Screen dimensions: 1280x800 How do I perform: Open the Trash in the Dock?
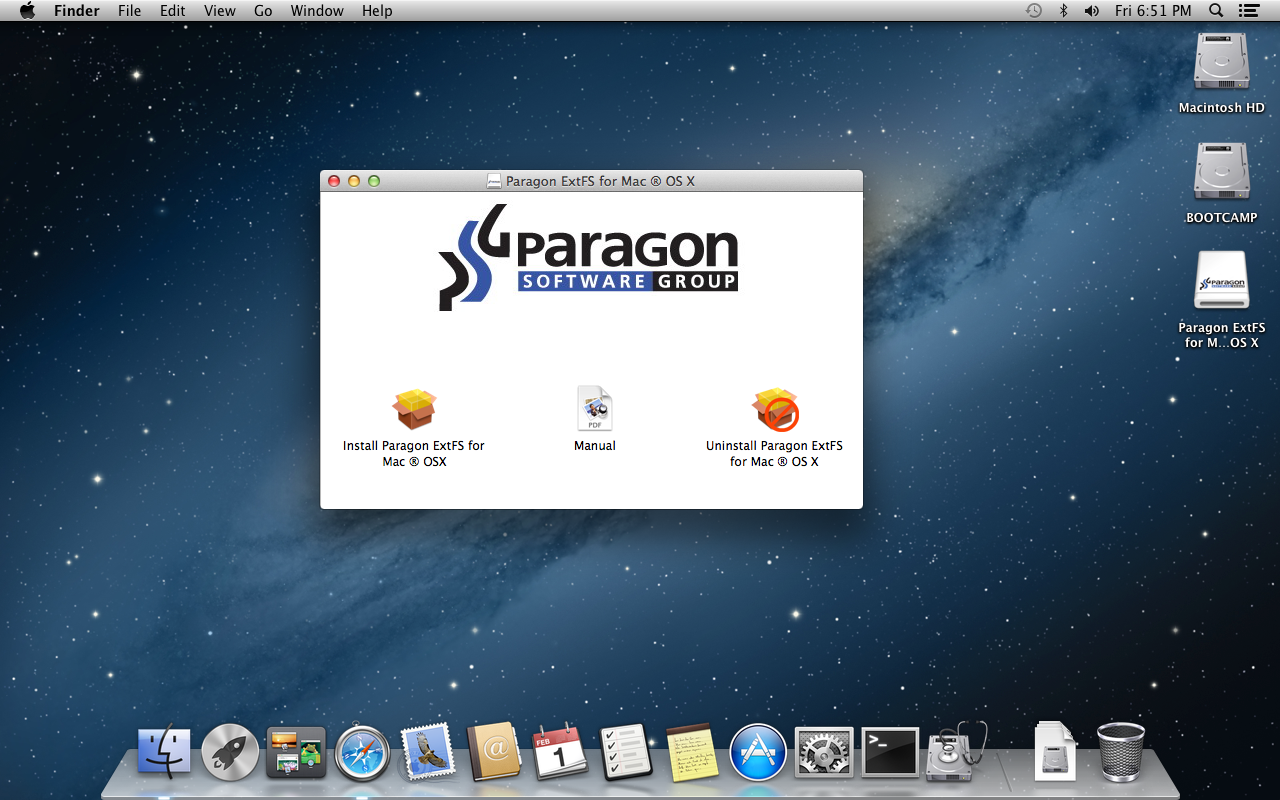point(1121,752)
